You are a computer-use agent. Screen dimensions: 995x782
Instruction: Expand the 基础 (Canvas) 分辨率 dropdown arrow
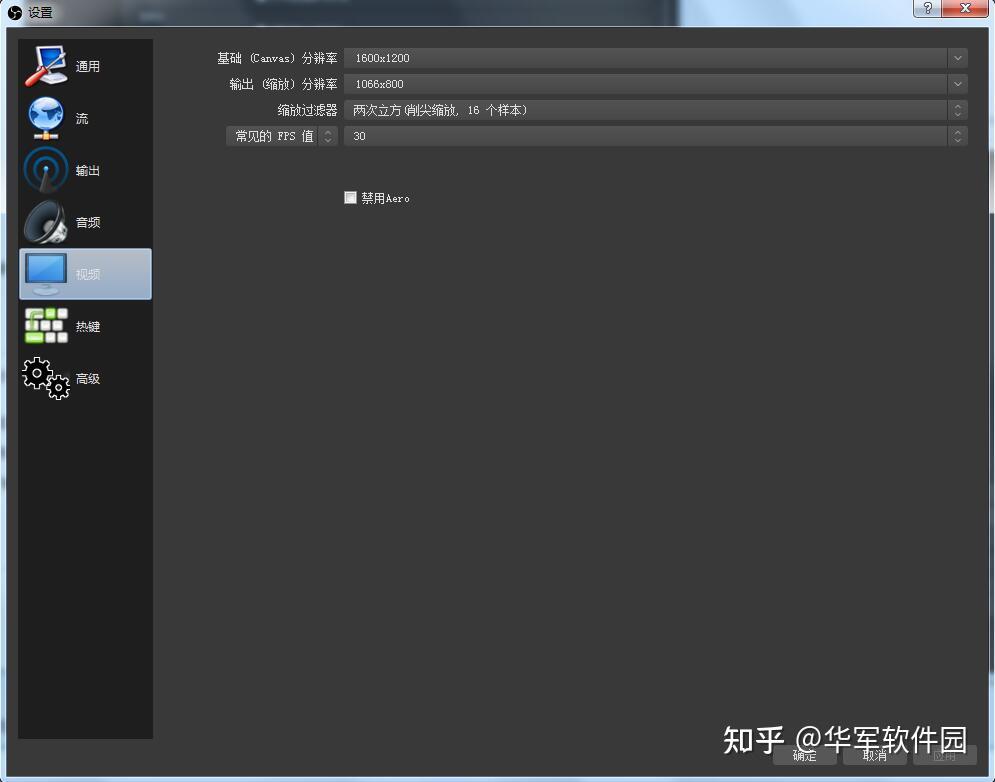tap(958, 58)
